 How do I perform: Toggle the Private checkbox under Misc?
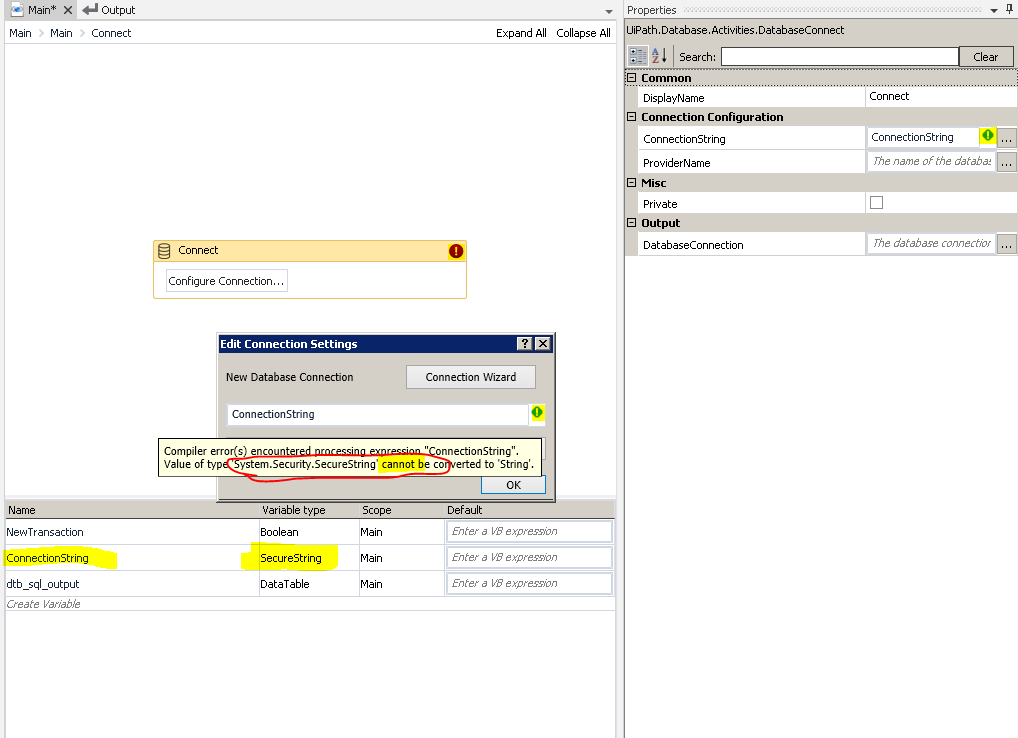pos(877,202)
